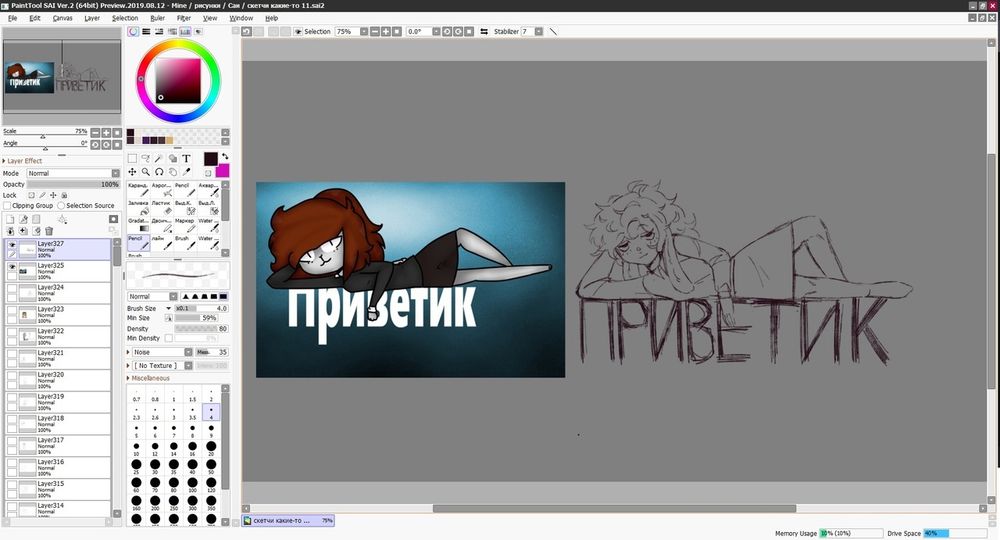This screenshot has width=1000, height=540.
Task: Open the Ruler menu
Action: [x=157, y=18]
